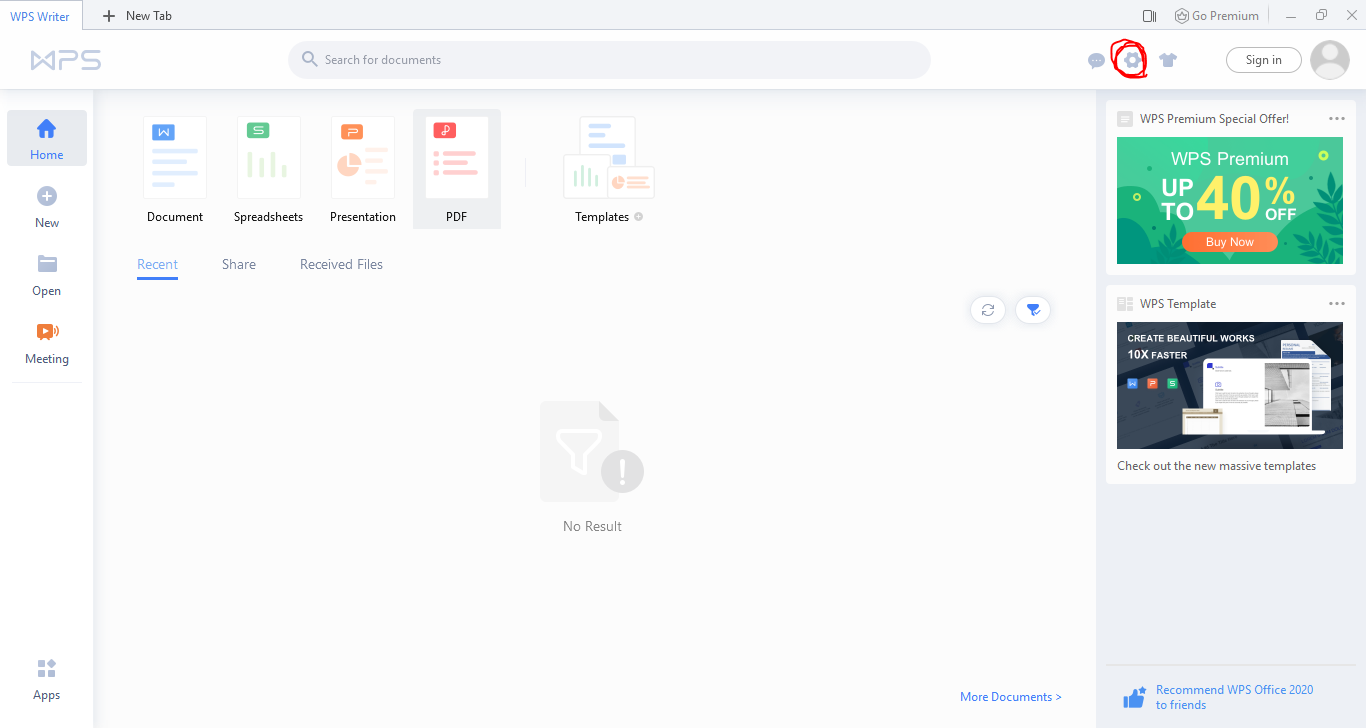Click the New sidebar plus icon
Viewport: 1366px width, 728px height.
(x=47, y=196)
